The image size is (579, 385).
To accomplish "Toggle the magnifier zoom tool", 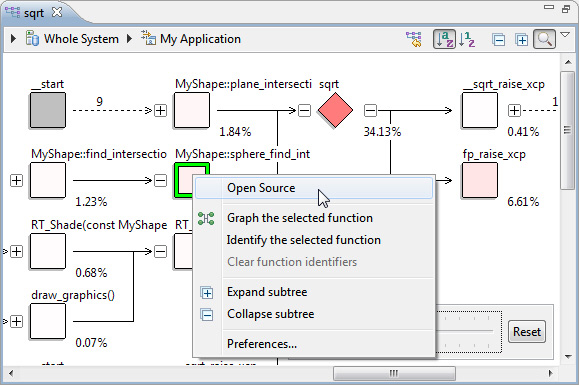I will coord(544,39).
